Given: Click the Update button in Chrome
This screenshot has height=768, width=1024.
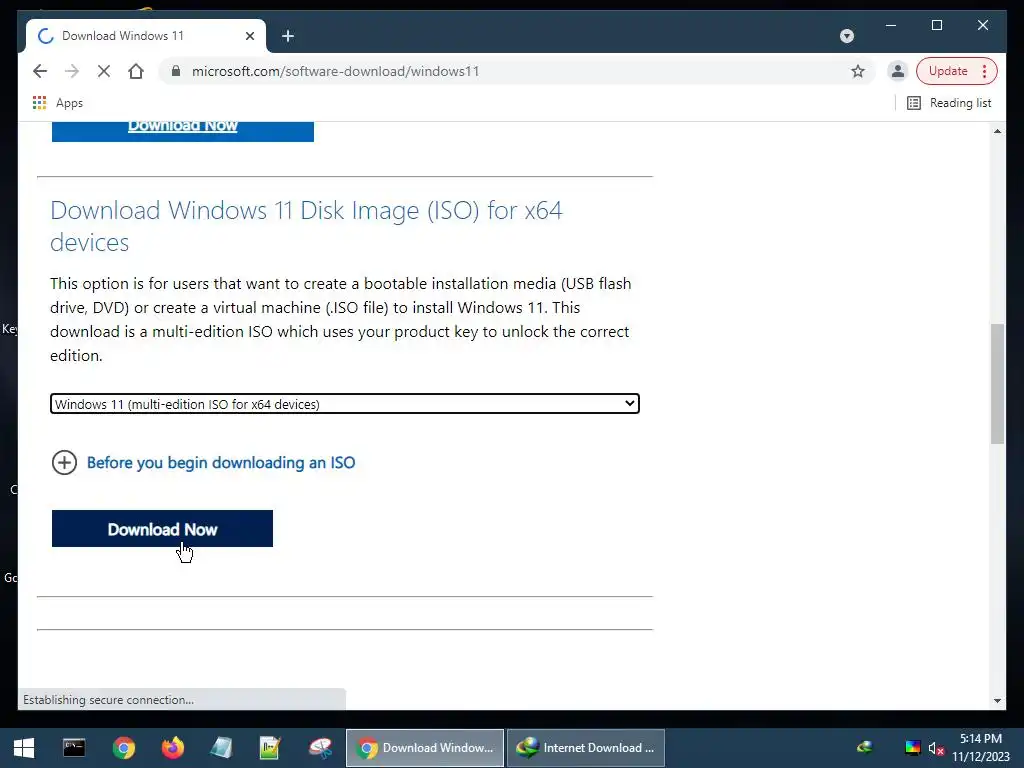Looking at the screenshot, I should coord(948,71).
